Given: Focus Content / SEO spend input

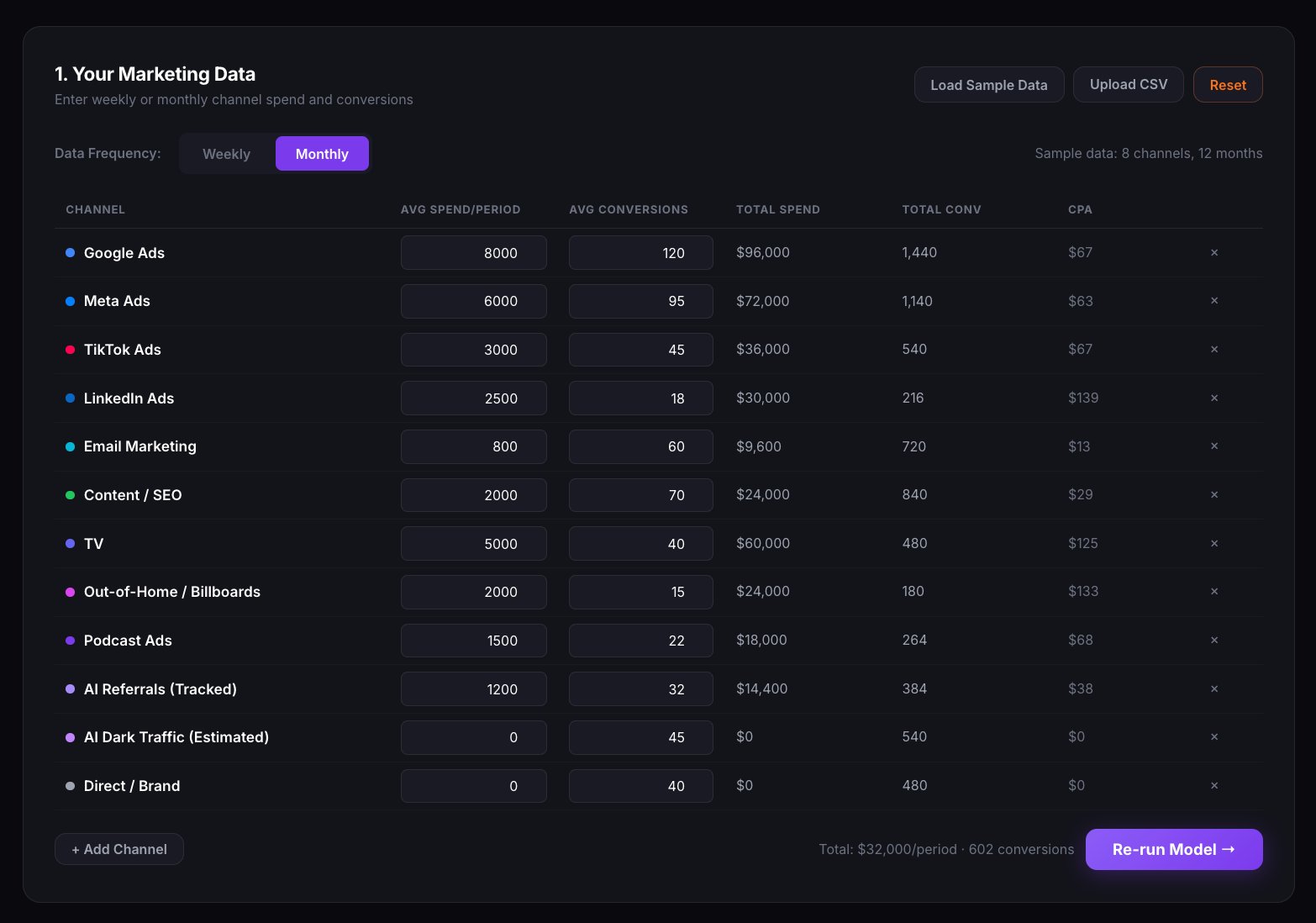Looking at the screenshot, I should (474, 495).
